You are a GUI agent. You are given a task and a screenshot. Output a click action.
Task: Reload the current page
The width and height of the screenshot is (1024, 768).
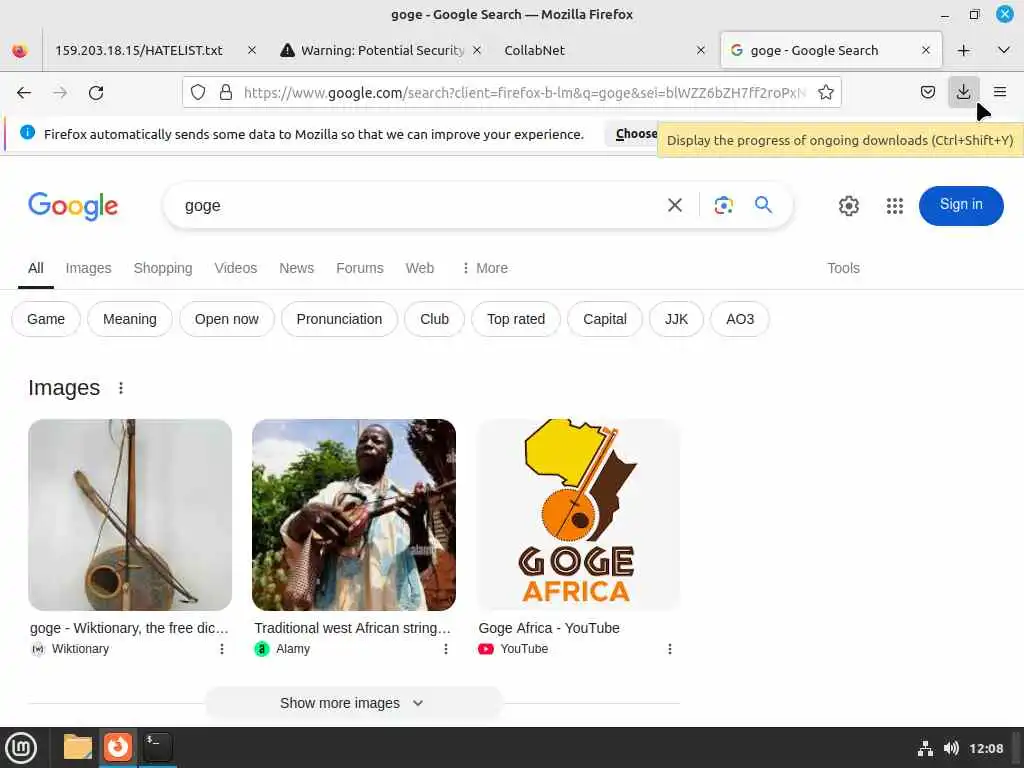[x=96, y=93]
